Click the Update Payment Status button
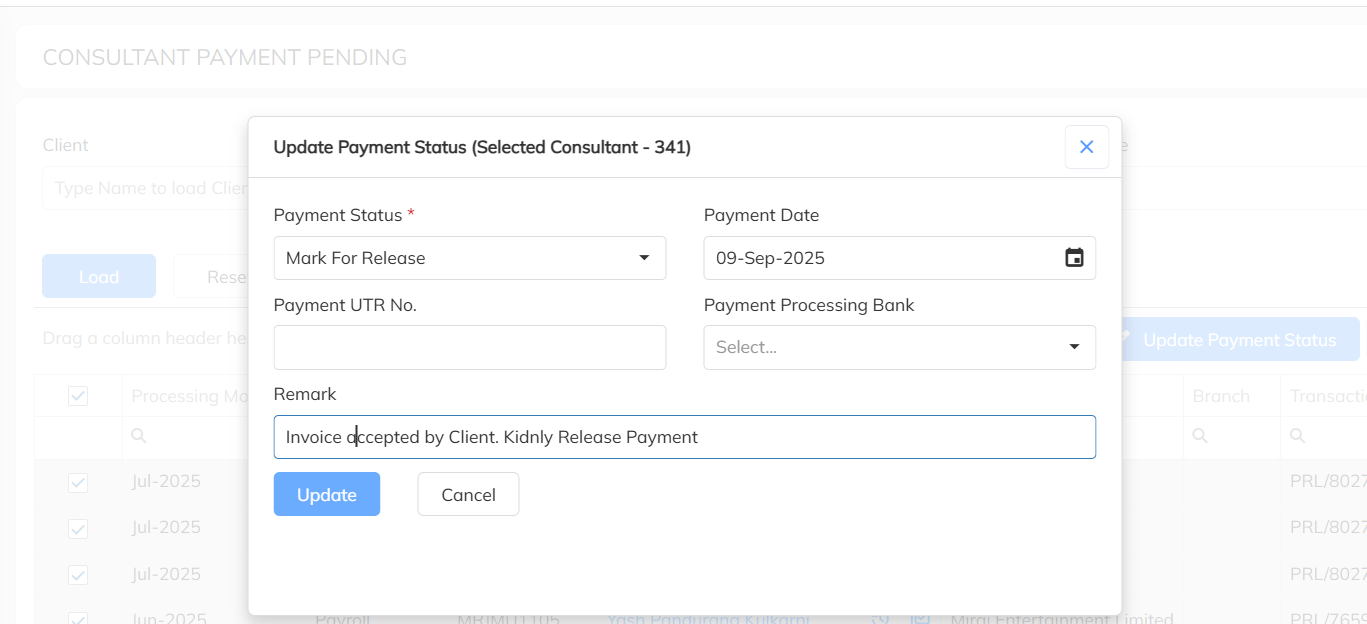 coord(1238,340)
